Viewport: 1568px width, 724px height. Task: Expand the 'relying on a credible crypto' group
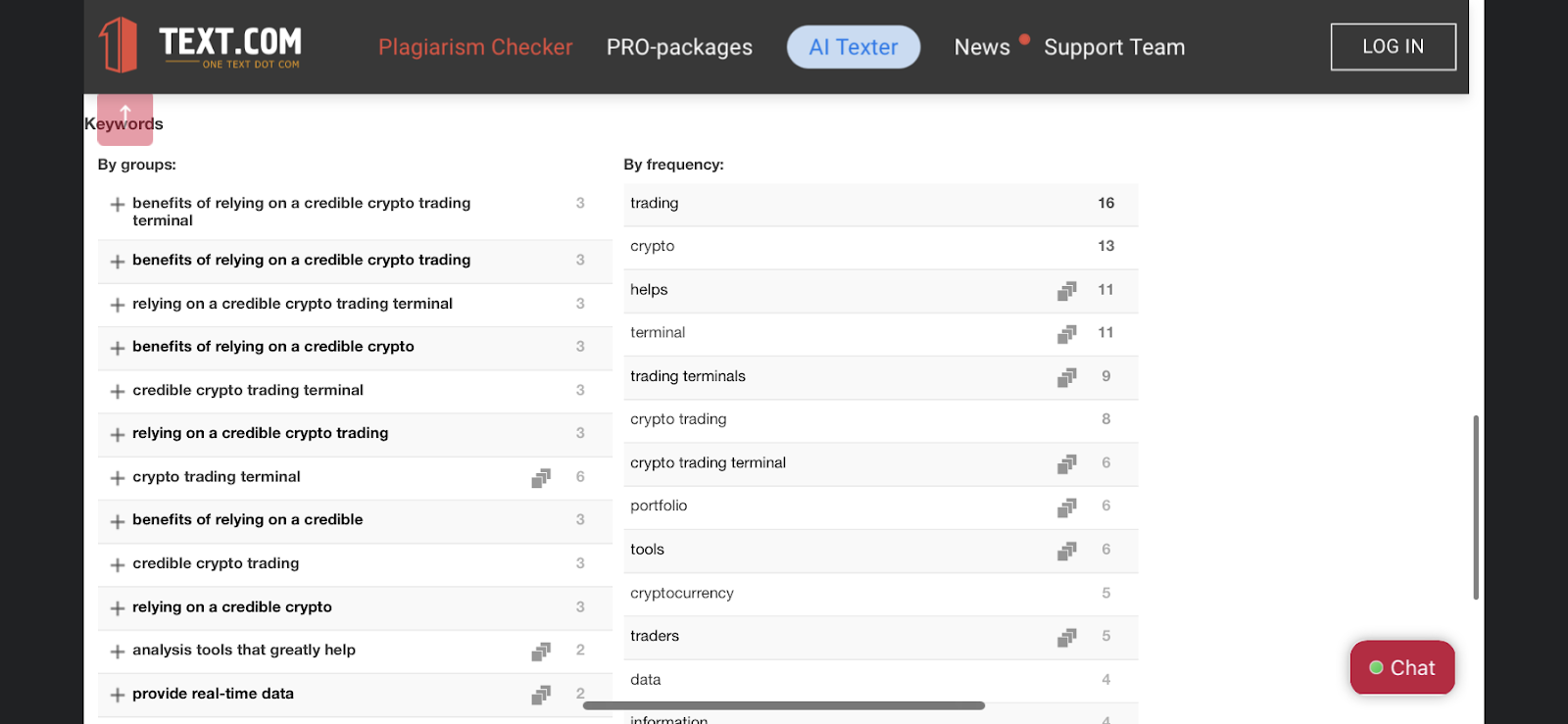(x=118, y=608)
